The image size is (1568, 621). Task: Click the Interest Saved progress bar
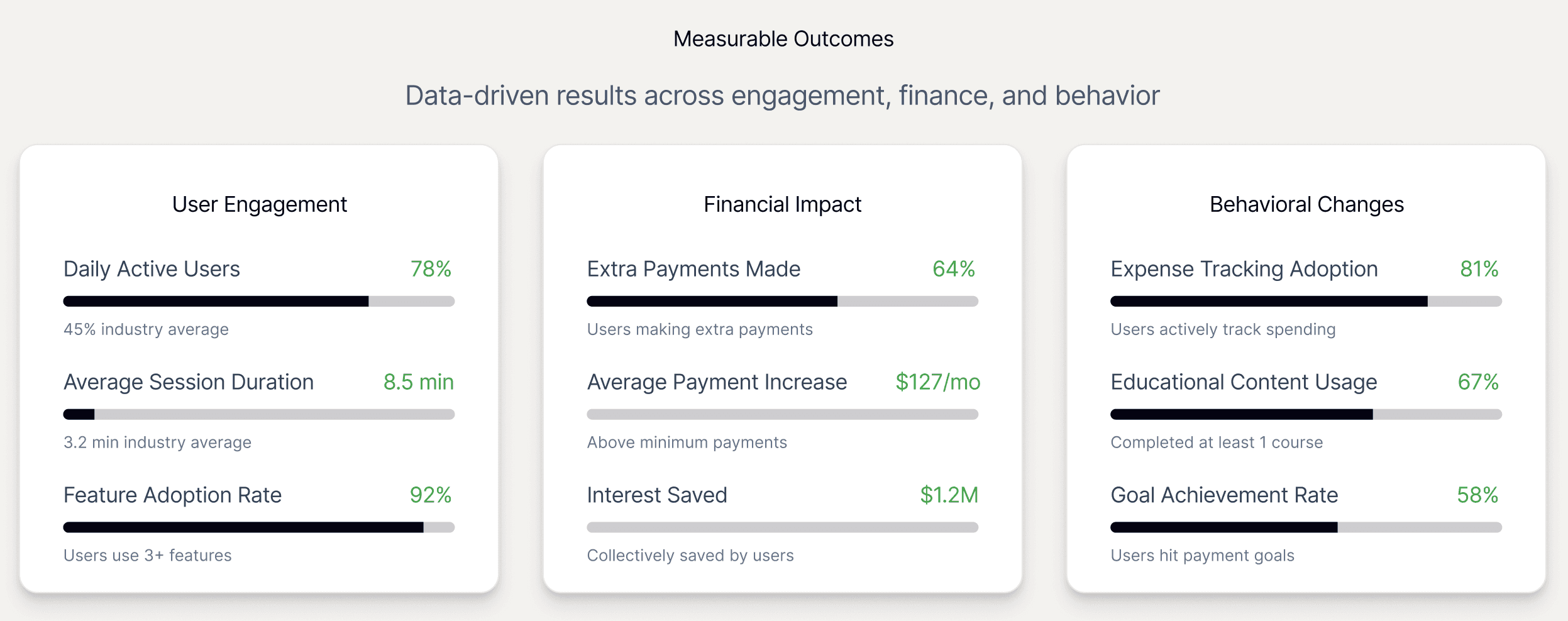pyautogui.click(x=782, y=527)
